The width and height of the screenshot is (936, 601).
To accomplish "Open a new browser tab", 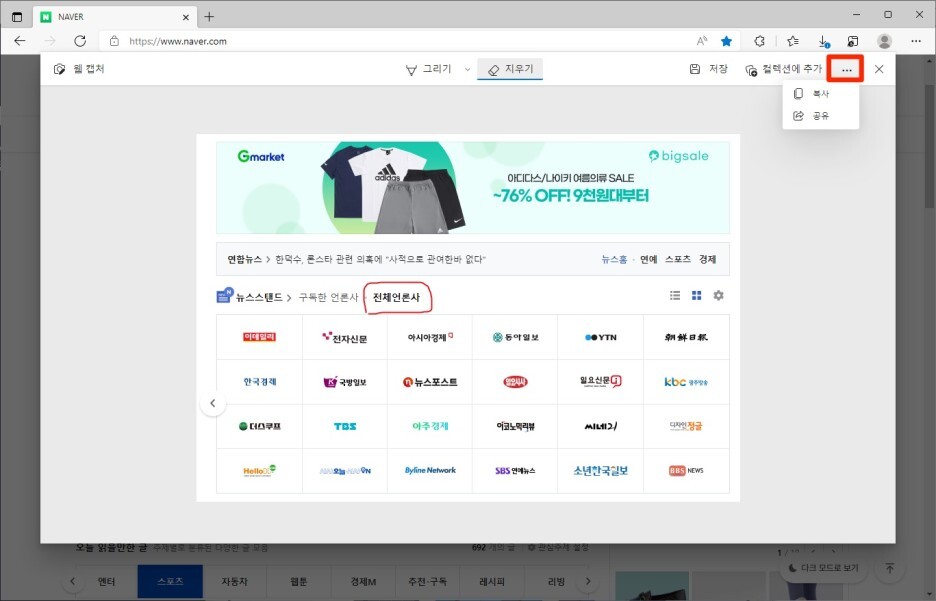I will point(209,17).
